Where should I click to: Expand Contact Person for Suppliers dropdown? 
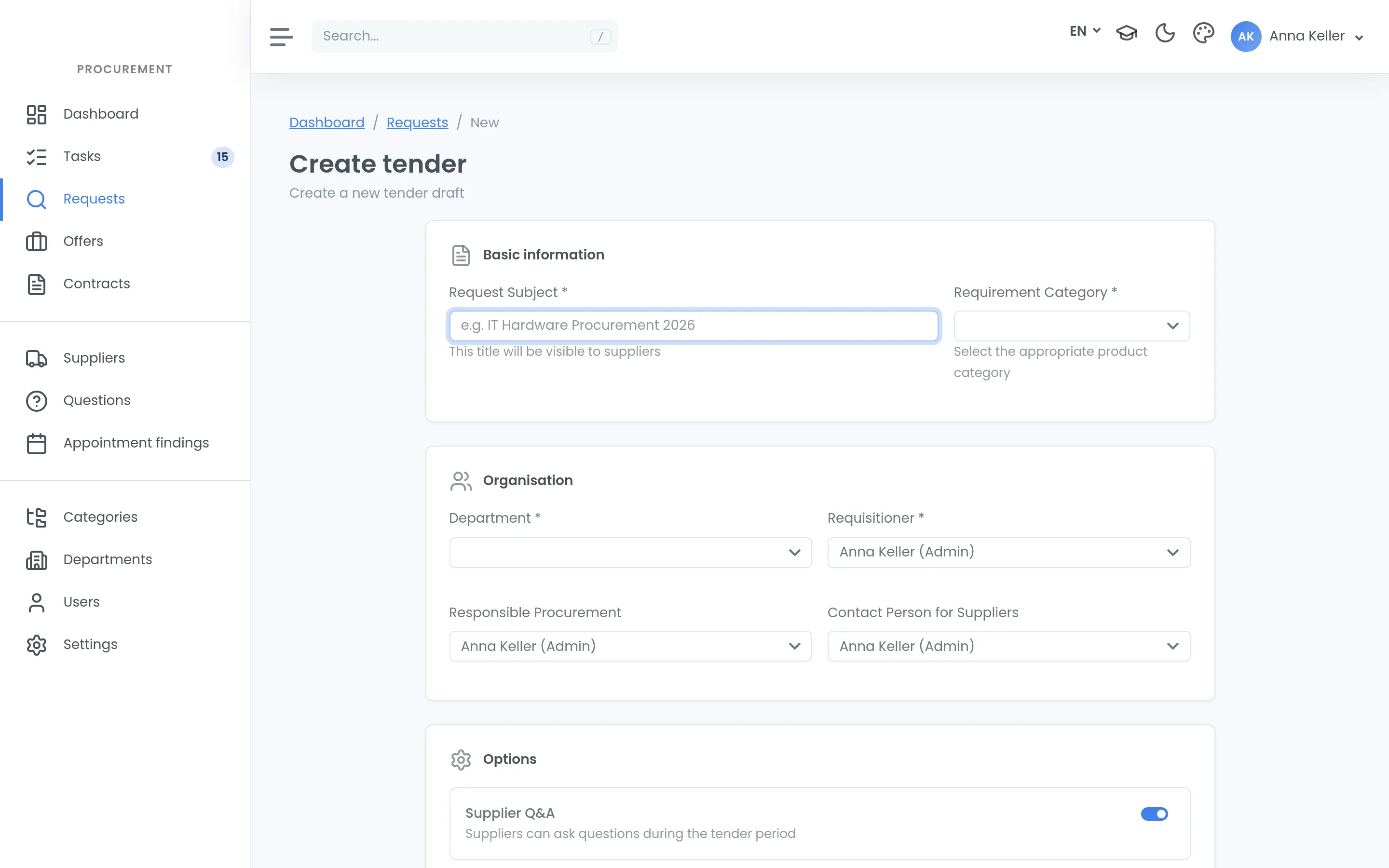click(1008, 646)
